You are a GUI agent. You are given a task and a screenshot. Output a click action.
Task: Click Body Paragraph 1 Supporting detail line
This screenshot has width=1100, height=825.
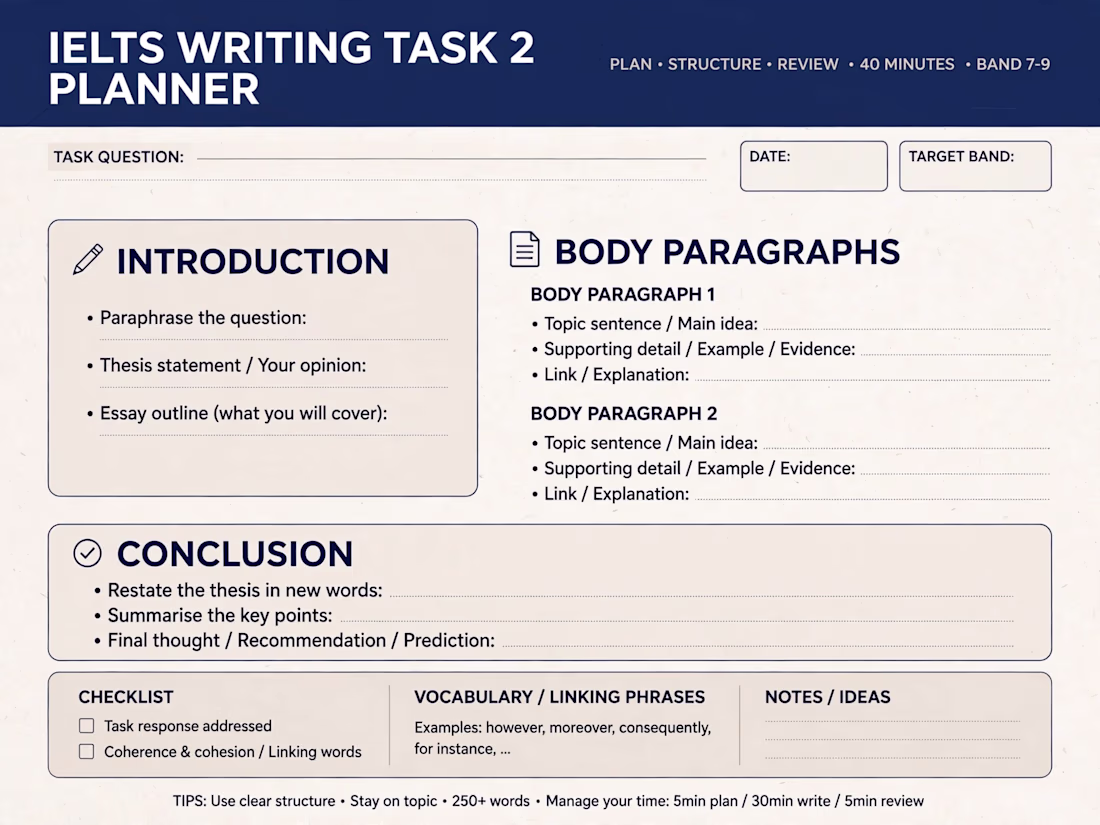[955, 354]
